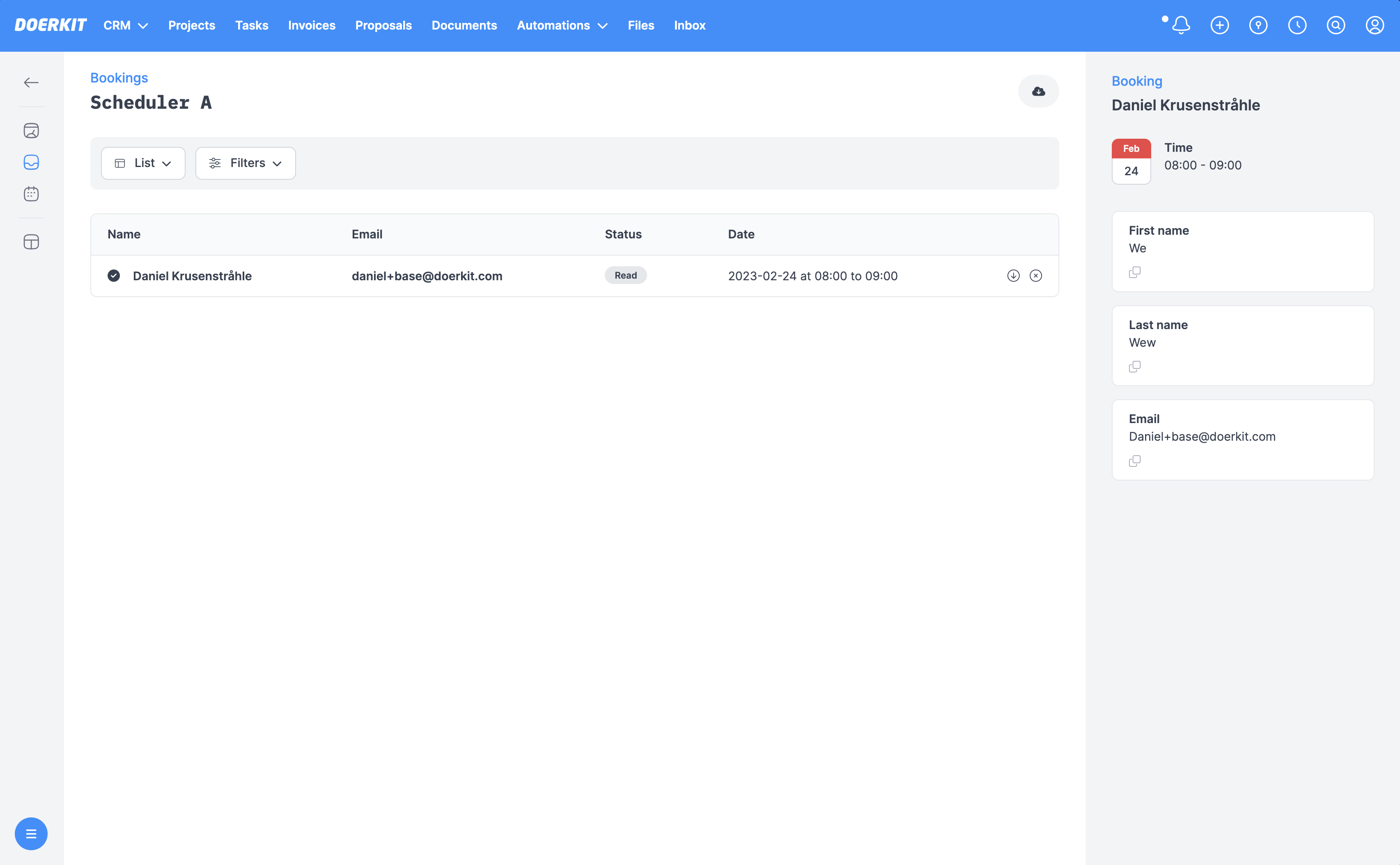Export bookings via the cloud download button
This screenshot has width=1400, height=865.
(x=1038, y=91)
